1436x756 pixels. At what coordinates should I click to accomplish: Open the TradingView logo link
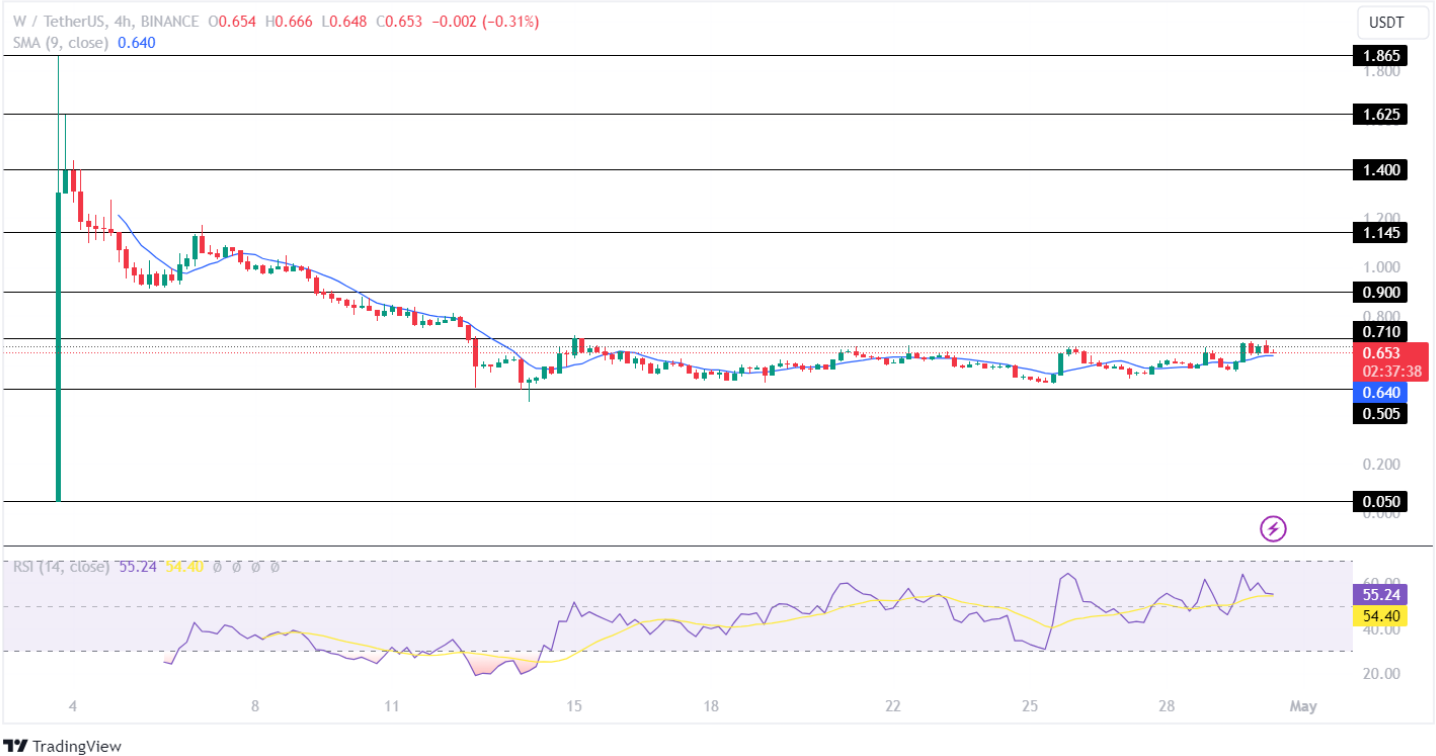[x=64, y=746]
